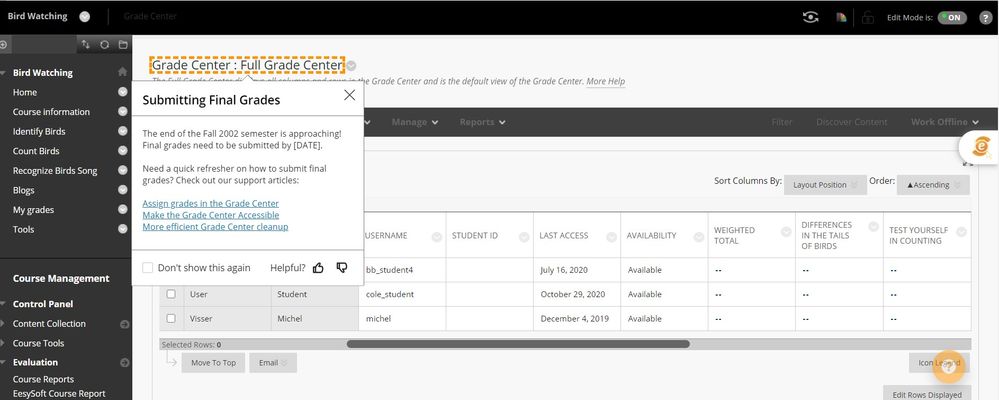Click the reorder menu items arrows icon
The height and width of the screenshot is (400, 999).
(x=86, y=45)
